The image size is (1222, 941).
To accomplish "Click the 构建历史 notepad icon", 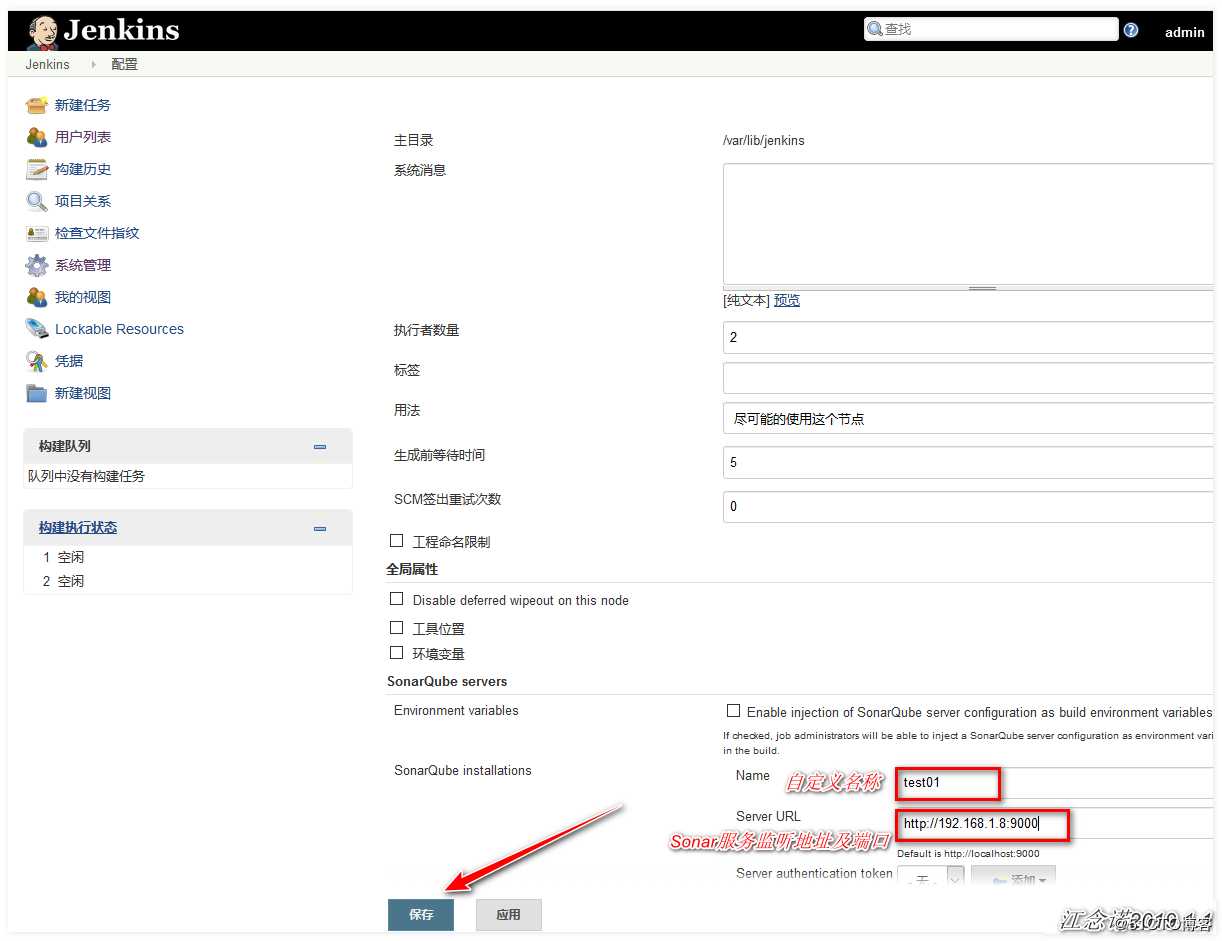I will (x=37, y=169).
